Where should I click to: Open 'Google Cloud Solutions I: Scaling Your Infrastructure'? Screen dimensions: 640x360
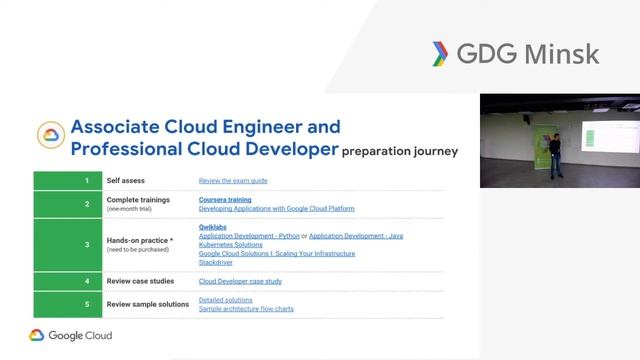(x=277, y=253)
